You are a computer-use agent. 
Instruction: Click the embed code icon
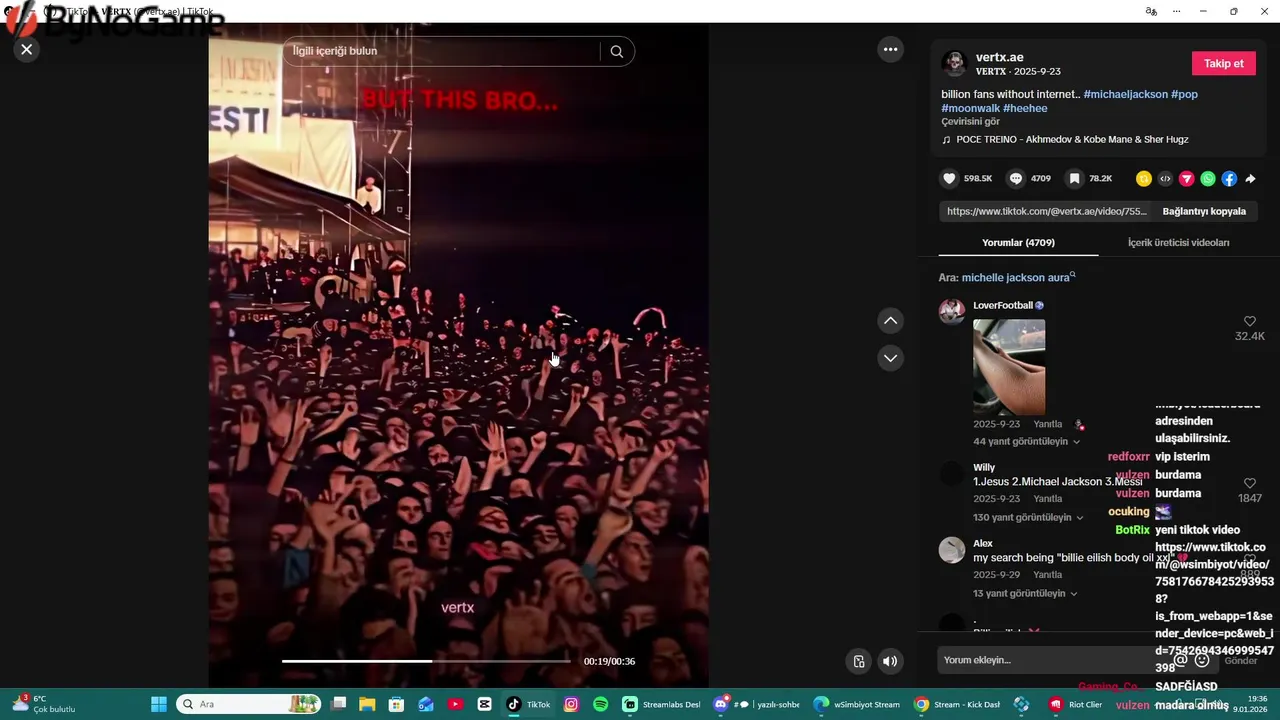click(1165, 179)
